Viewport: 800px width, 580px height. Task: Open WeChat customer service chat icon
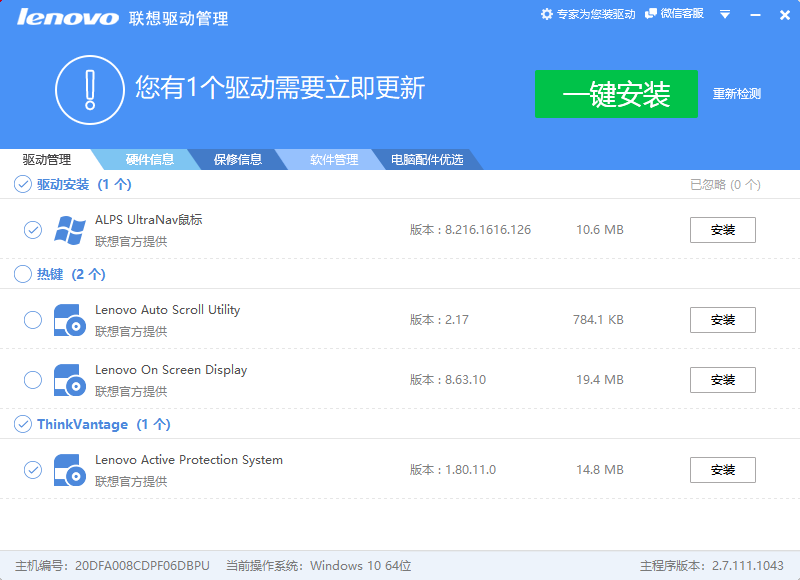tap(651, 14)
